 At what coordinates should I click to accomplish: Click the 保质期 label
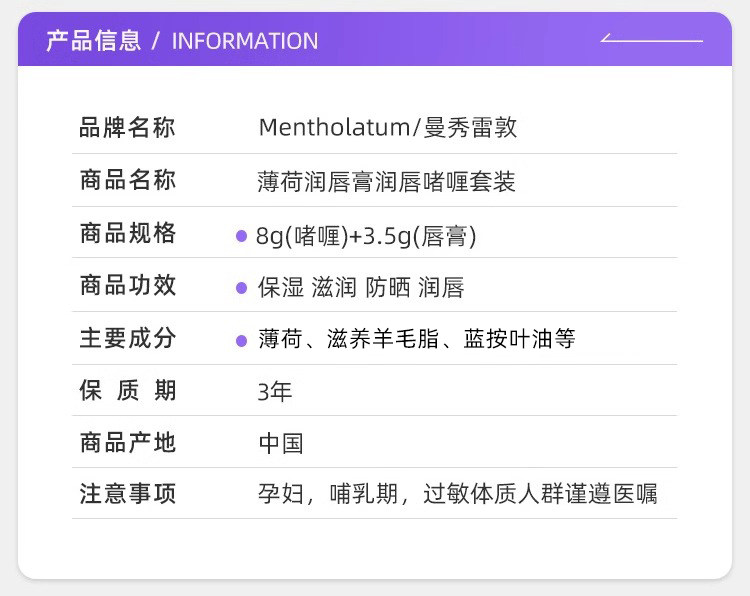point(128,391)
